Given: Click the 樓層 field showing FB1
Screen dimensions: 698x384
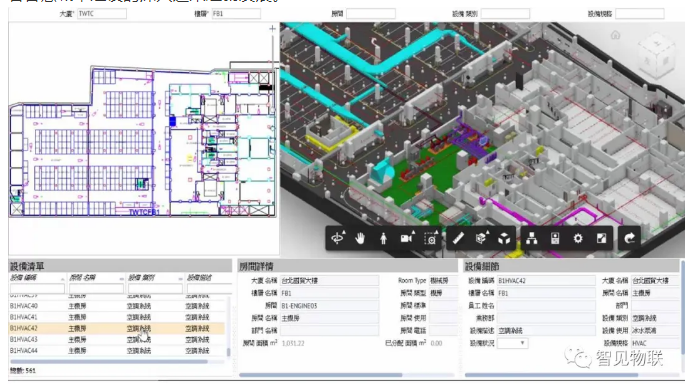Looking at the screenshot, I should pyautogui.click(x=236, y=14).
